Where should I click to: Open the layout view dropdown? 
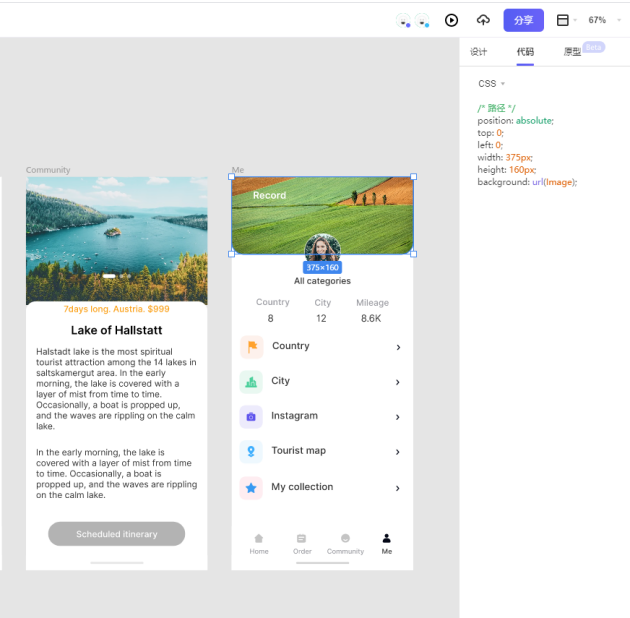click(x=566, y=20)
